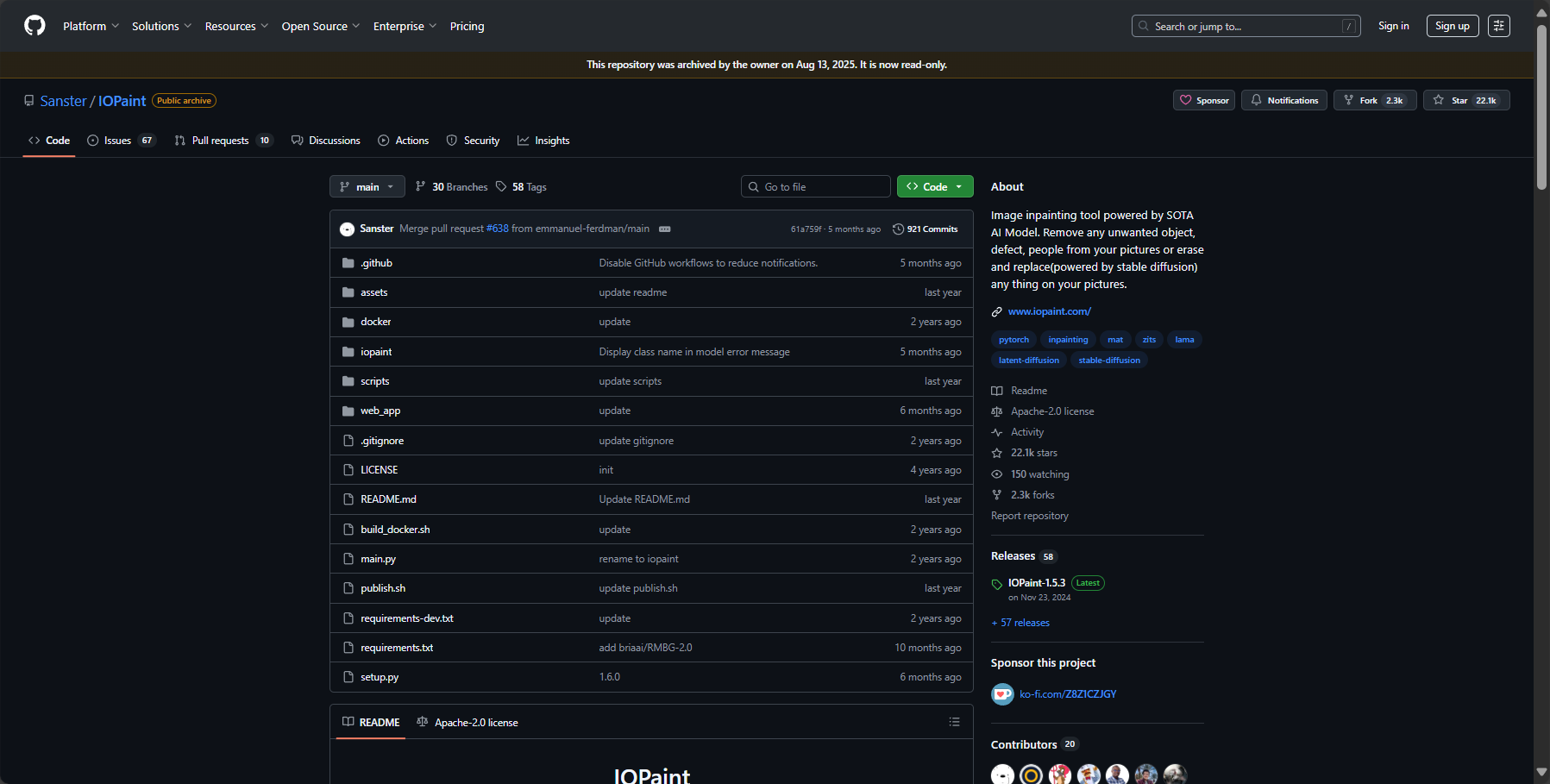Click the Search or jump to field
This screenshot has height=784, width=1550.
coord(1246,26)
